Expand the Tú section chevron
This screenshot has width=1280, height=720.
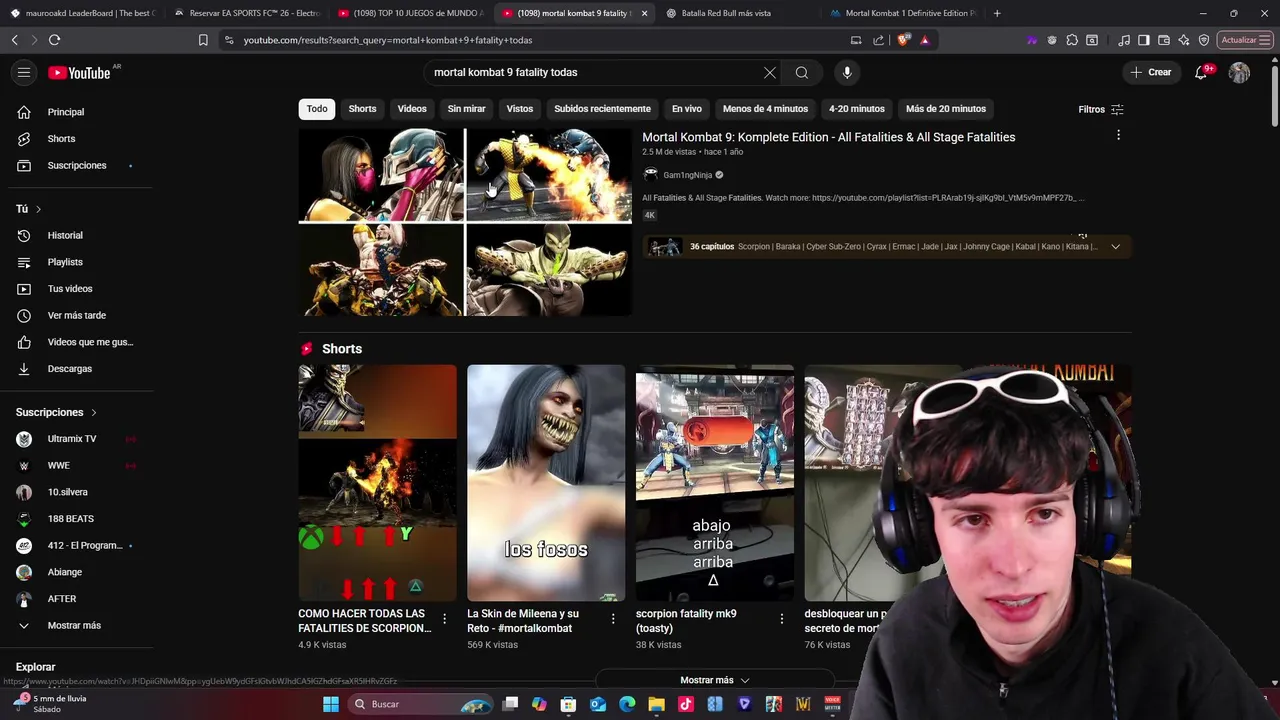coord(38,209)
